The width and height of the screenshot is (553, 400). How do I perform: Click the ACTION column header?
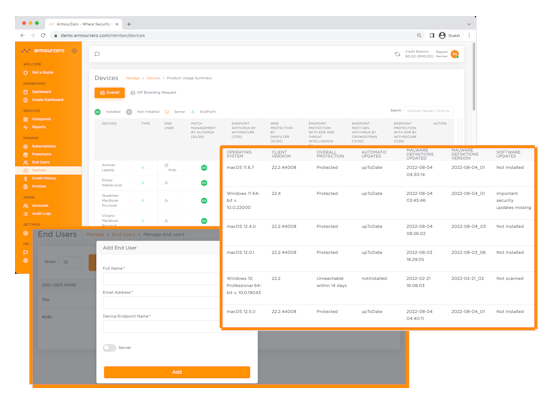pos(440,123)
